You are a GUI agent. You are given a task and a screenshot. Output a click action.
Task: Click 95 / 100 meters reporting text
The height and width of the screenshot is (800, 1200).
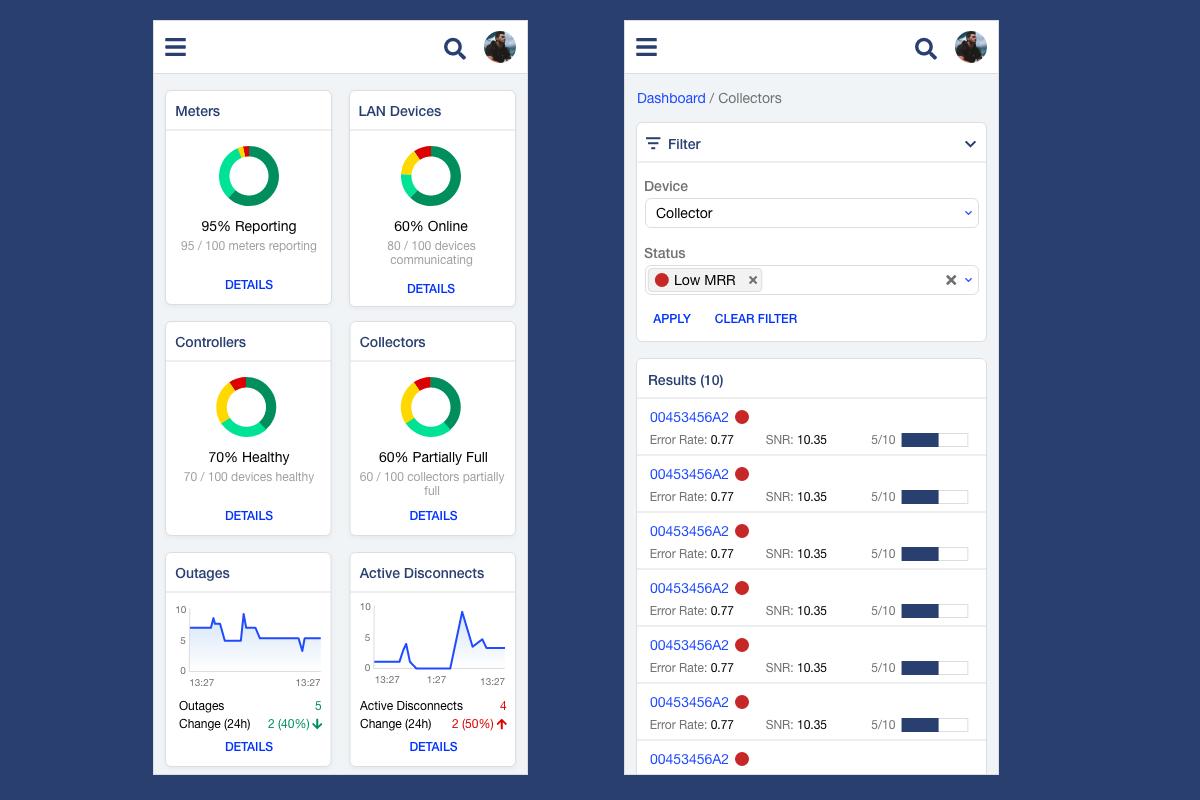pos(249,246)
